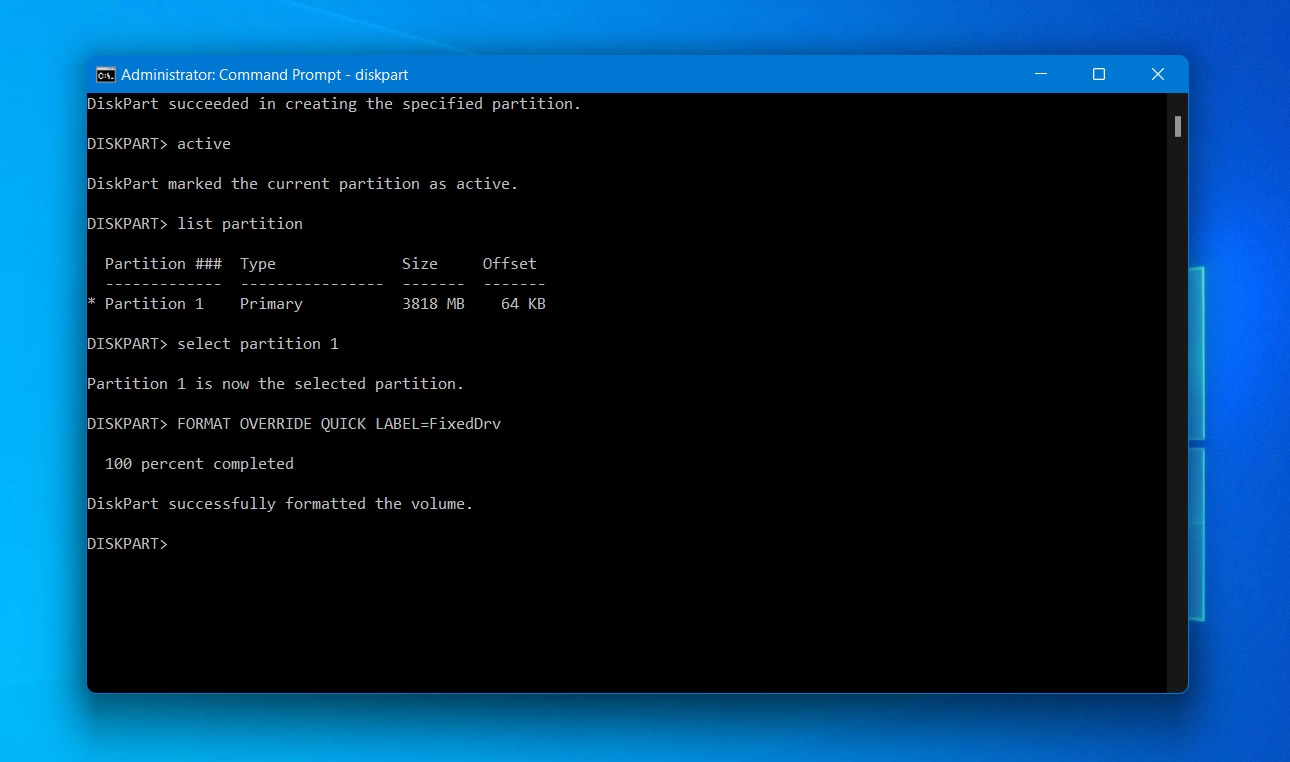This screenshot has width=1290, height=762.
Task: Click 'DiskPart marked the current partition as active.'
Action: [303, 184]
